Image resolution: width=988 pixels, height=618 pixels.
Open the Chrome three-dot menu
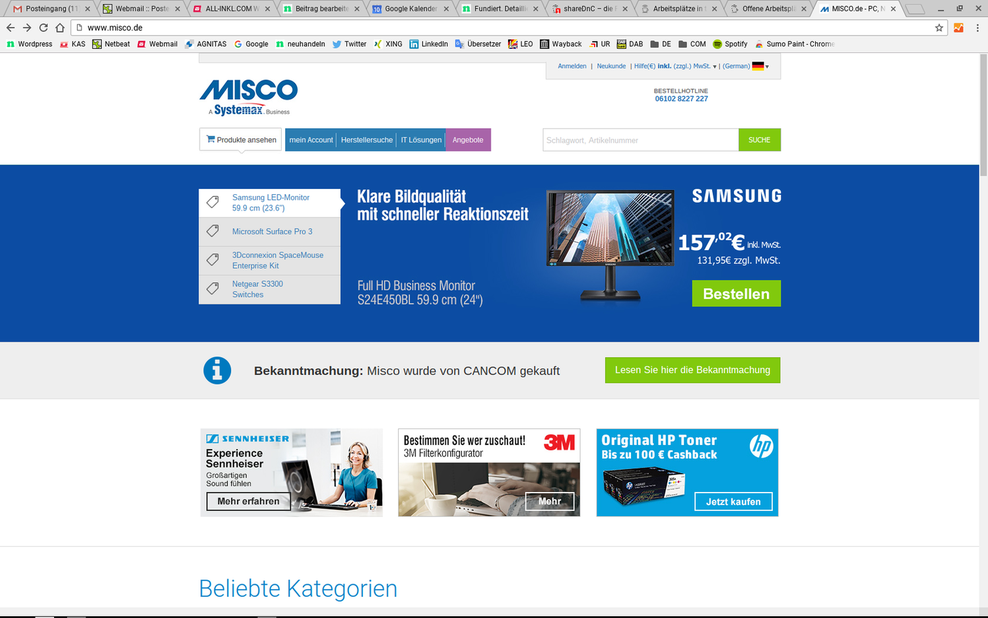pos(977,28)
